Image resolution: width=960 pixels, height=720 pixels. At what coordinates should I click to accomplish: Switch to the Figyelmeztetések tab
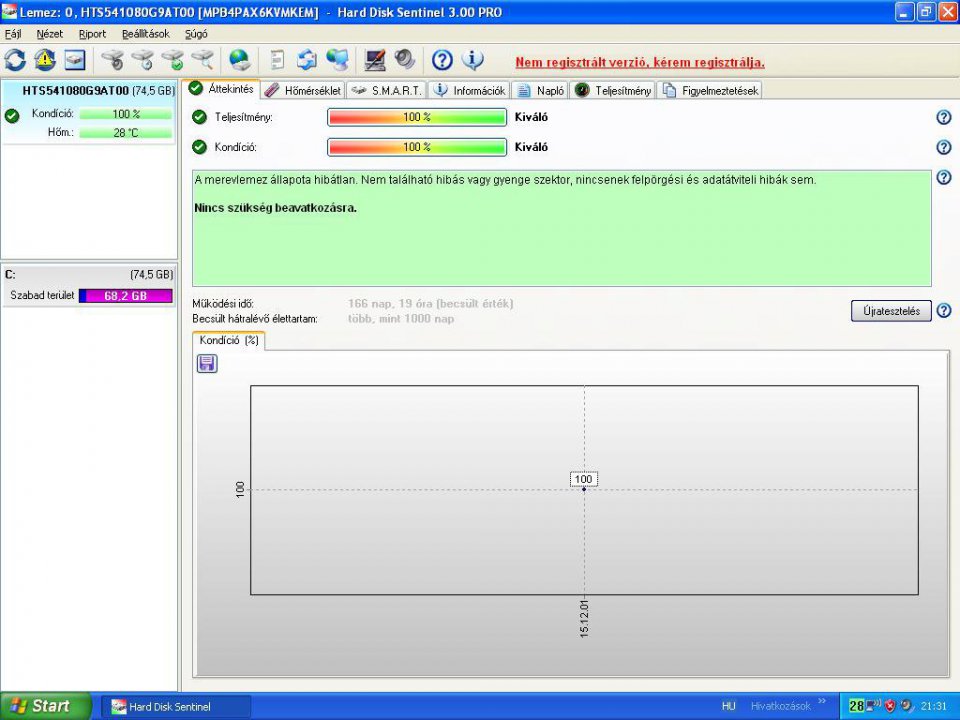point(710,91)
